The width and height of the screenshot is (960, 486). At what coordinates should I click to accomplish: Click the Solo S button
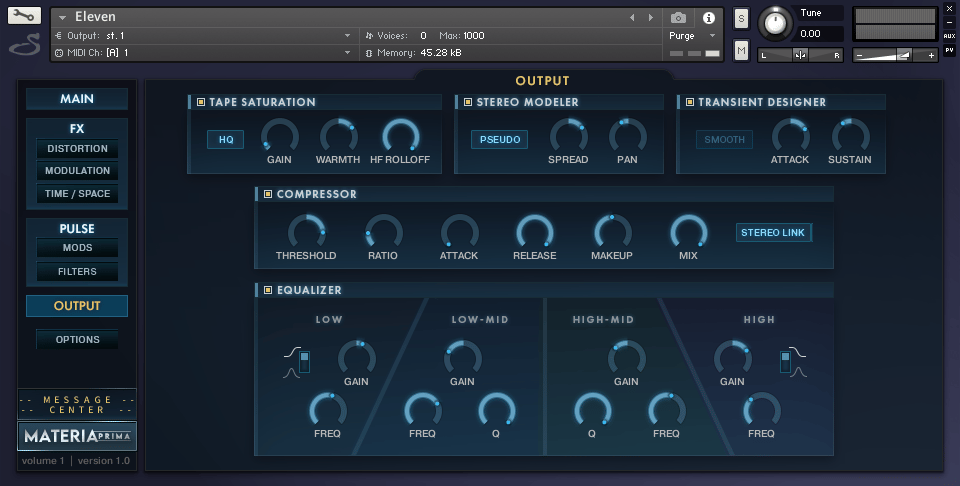click(x=741, y=18)
